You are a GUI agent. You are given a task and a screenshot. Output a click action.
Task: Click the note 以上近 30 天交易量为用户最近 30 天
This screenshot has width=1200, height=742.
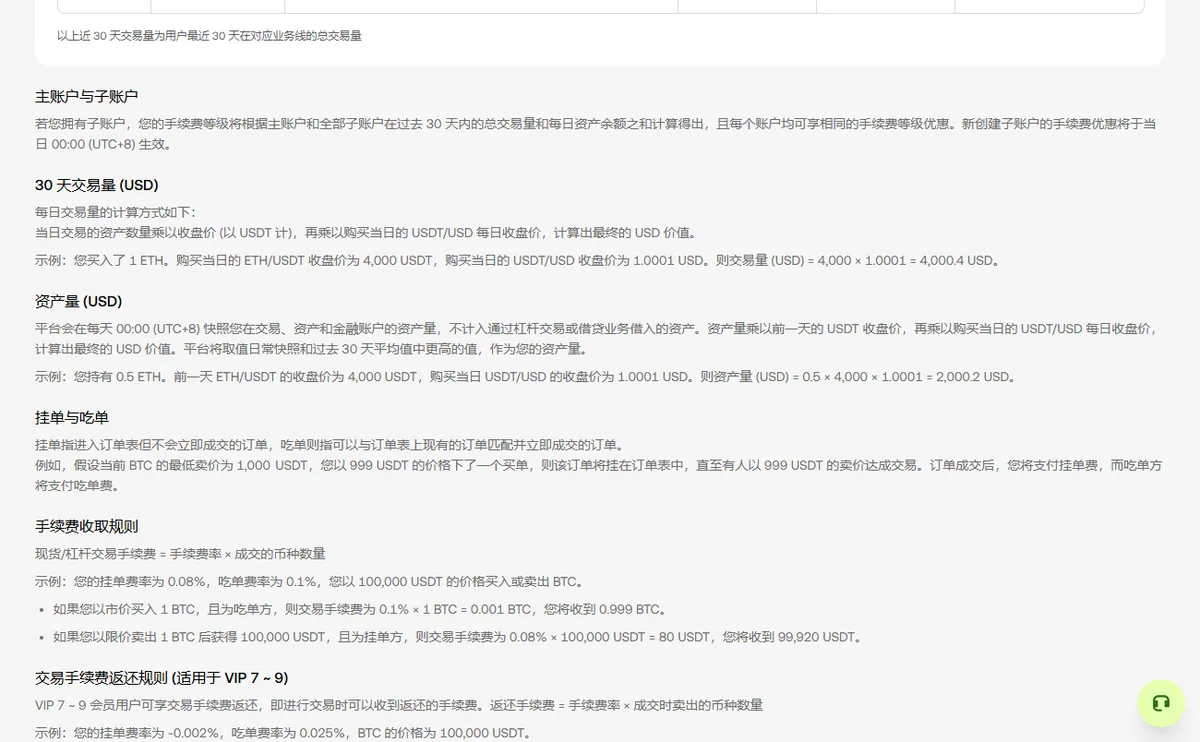(x=210, y=36)
